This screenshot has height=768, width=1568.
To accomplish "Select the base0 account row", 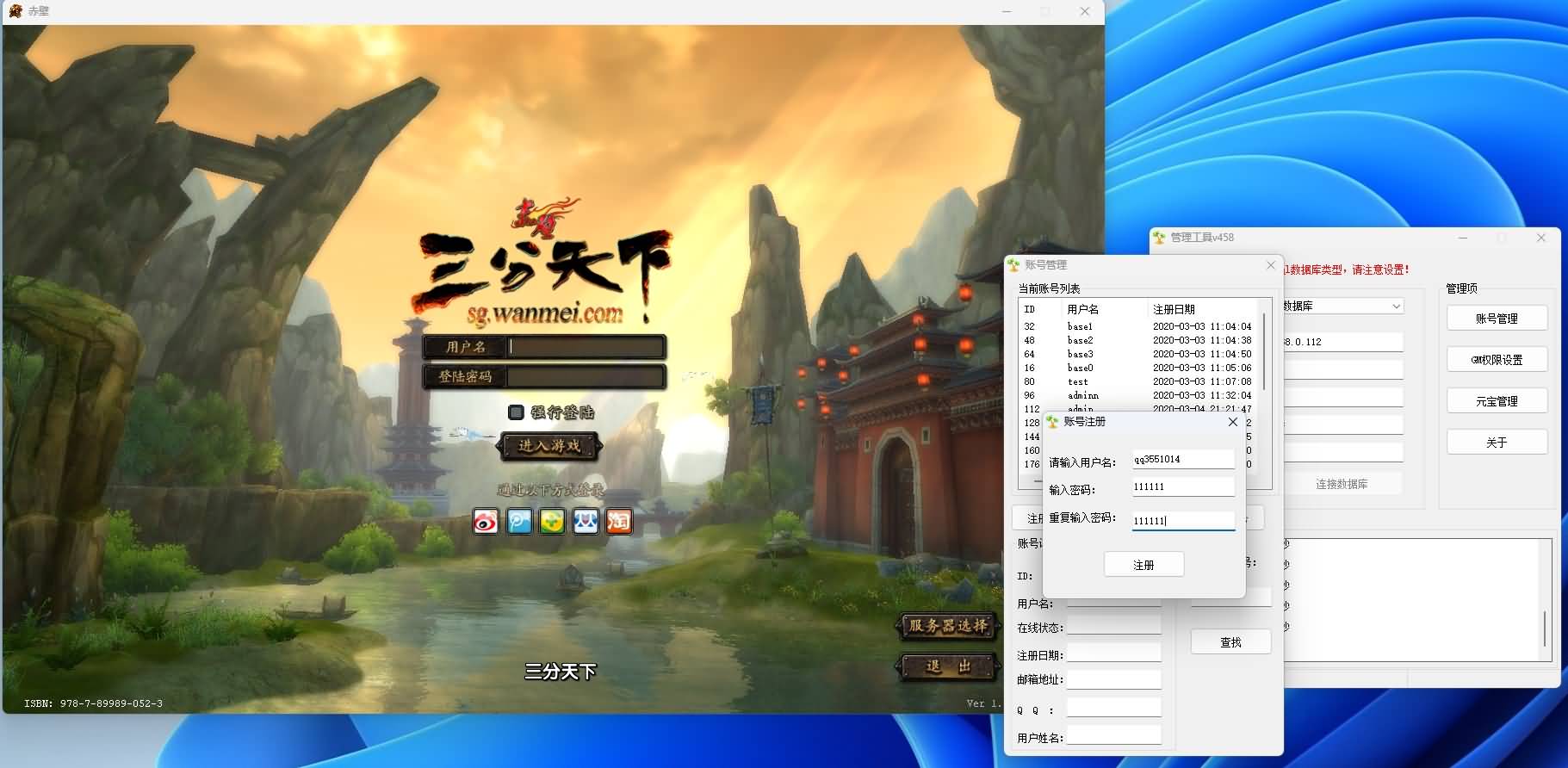I will pyautogui.click(x=1138, y=369).
